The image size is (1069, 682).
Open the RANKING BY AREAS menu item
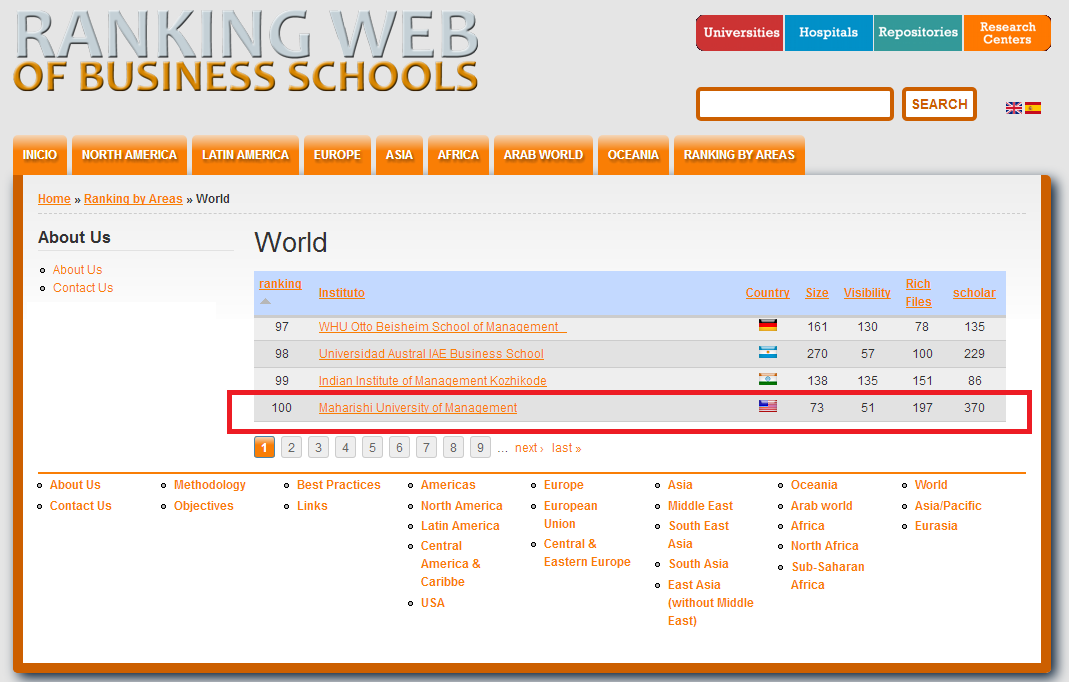[739, 155]
